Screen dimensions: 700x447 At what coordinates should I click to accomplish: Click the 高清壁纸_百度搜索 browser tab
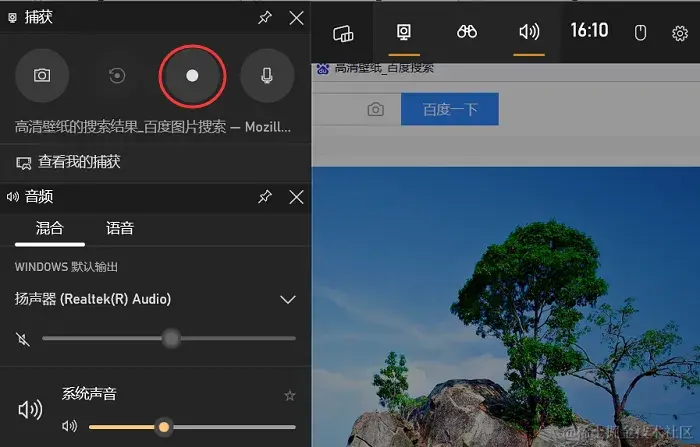click(375, 68)
